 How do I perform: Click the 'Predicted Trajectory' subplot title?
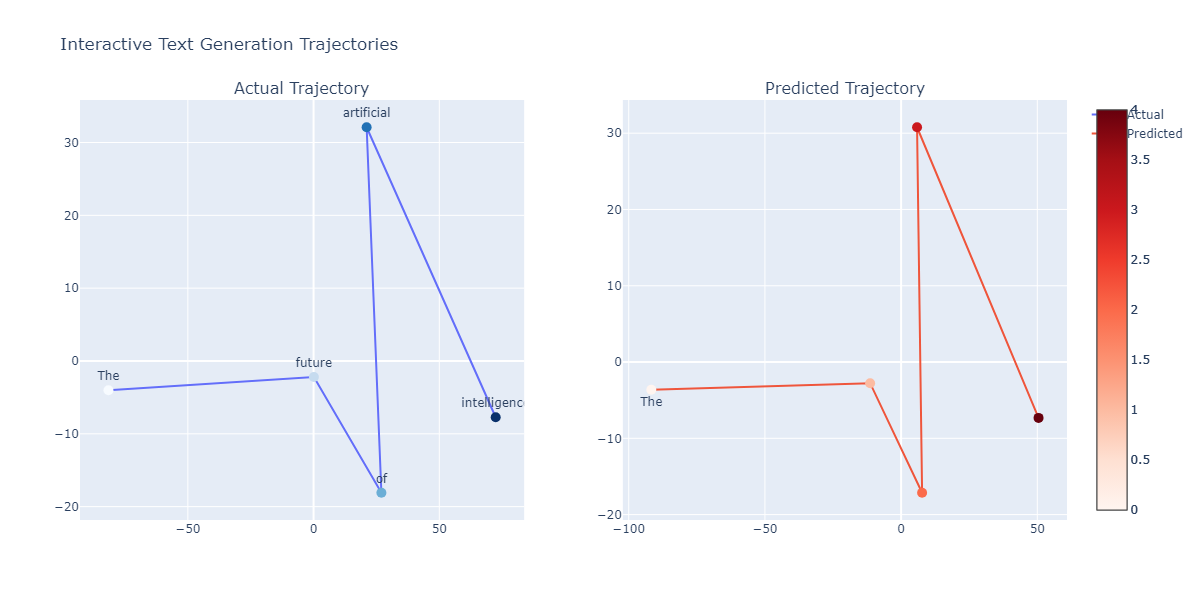844,89
